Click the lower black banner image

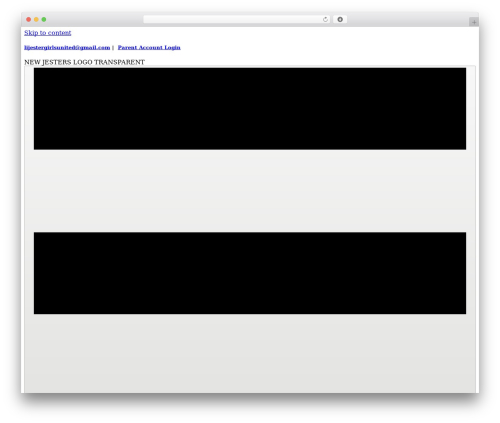point(250,273)
